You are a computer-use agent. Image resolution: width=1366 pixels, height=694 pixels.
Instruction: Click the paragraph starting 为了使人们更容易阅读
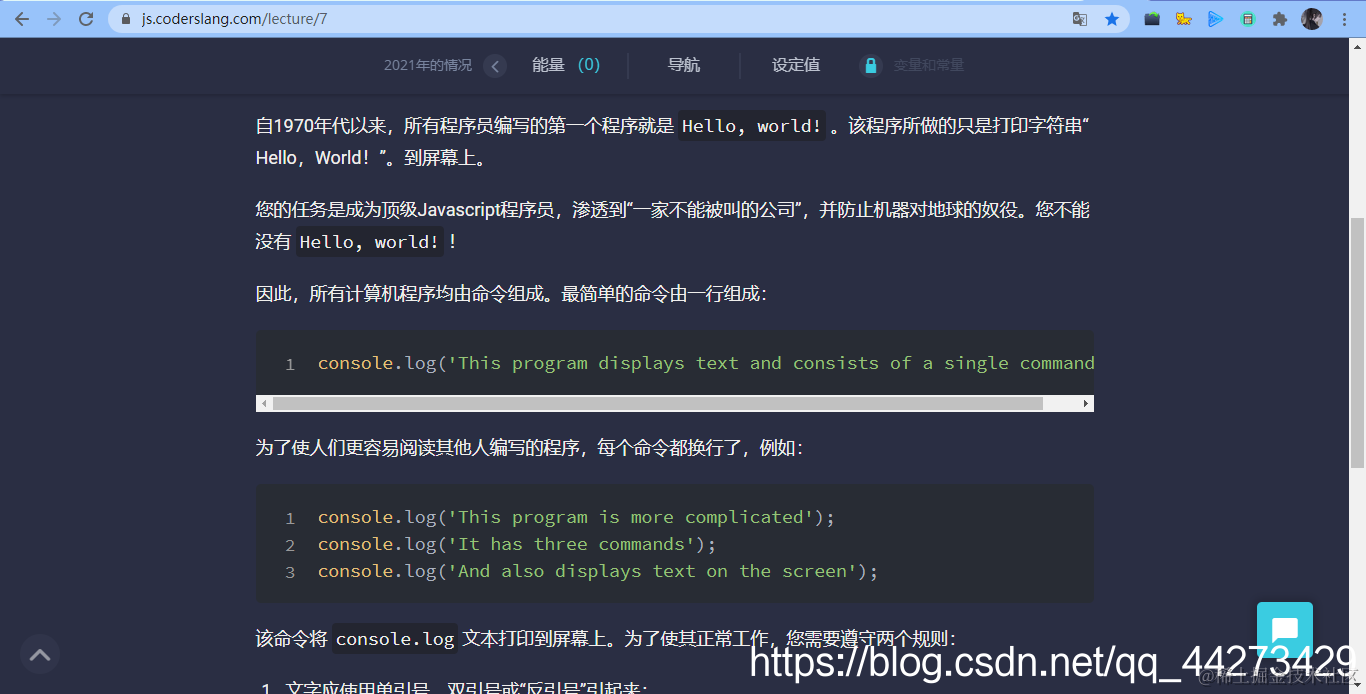pyautogui.click(x=529, y=448)
